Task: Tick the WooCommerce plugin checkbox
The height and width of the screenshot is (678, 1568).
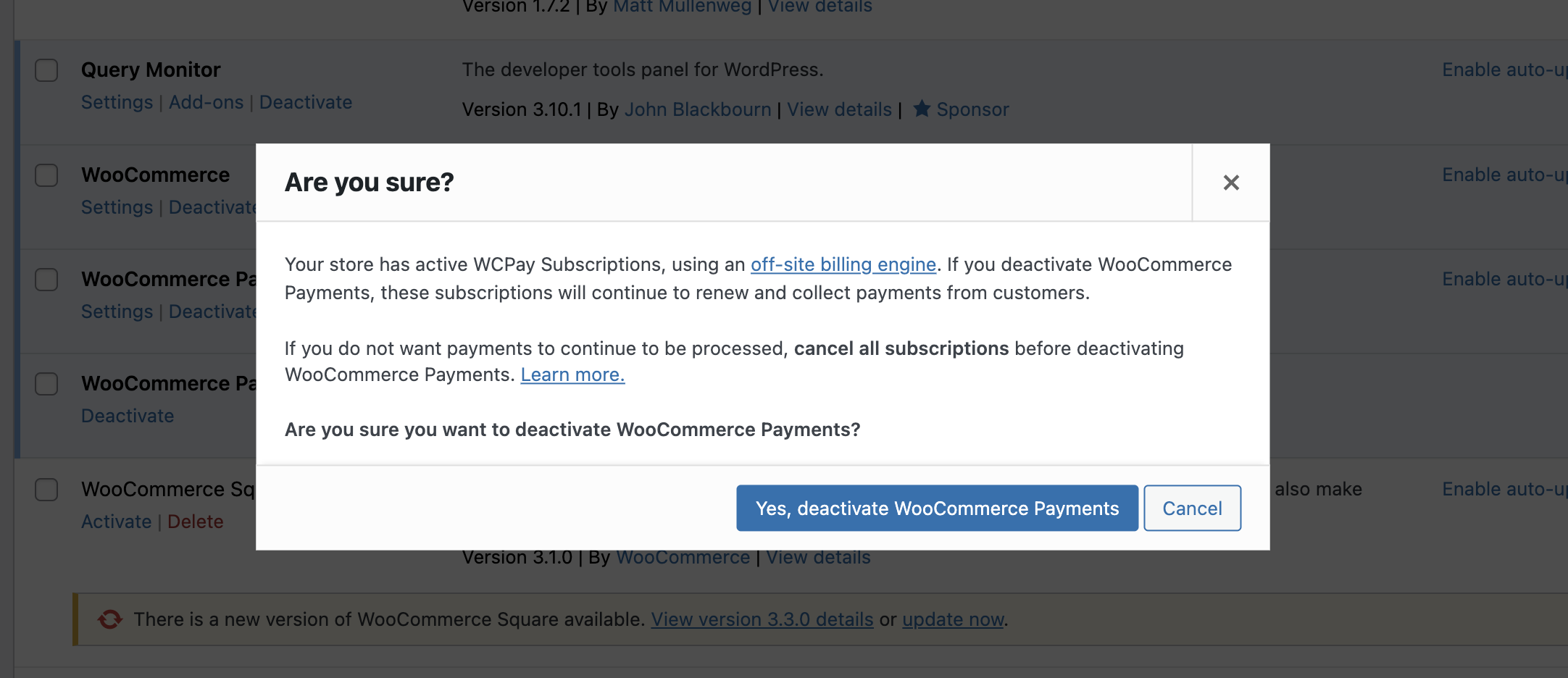Action: [47, 175]
